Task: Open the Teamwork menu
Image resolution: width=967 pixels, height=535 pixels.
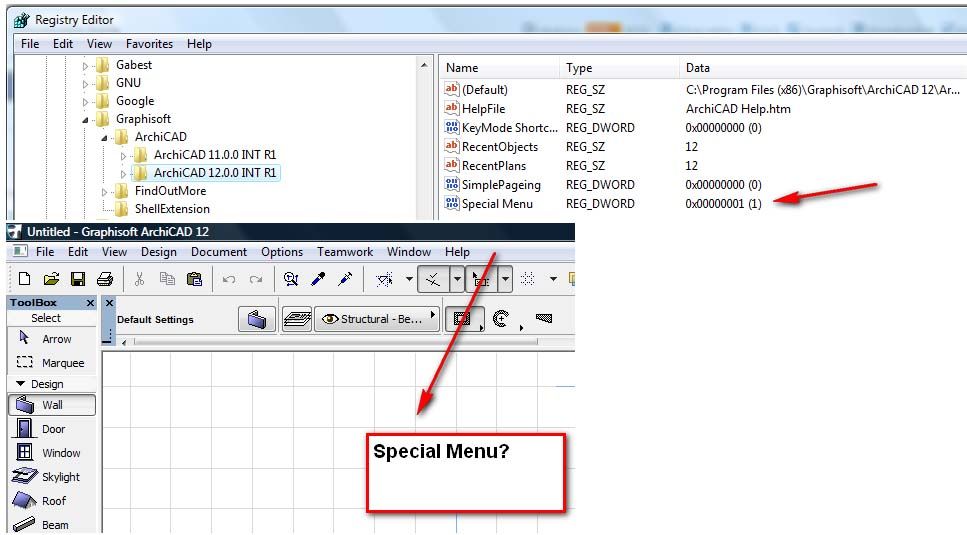Action: (x=345, y=251)
